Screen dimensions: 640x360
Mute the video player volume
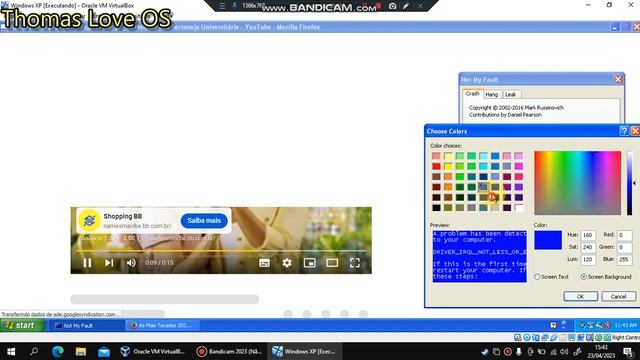pyautogui.click(x=131, y=263)
